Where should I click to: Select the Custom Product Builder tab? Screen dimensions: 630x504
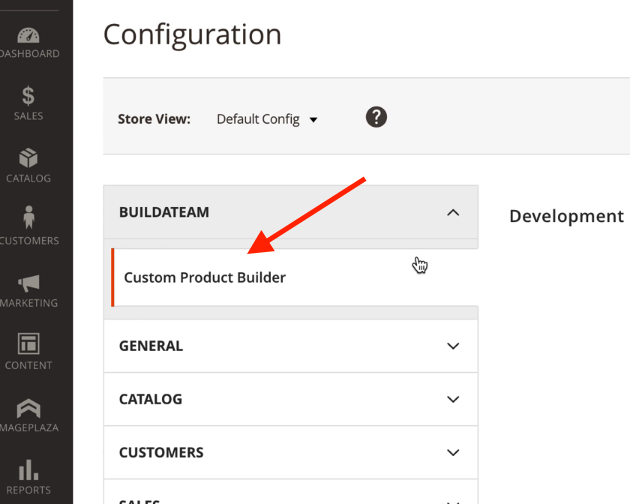click(295, 277)
